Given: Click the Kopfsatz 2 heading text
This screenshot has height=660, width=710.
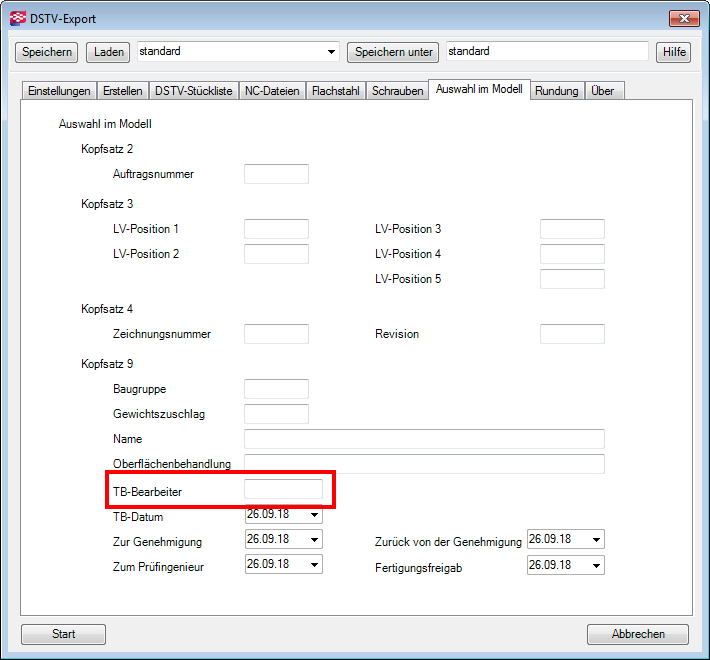Looking at the screenshot, I should coord(107,149).
